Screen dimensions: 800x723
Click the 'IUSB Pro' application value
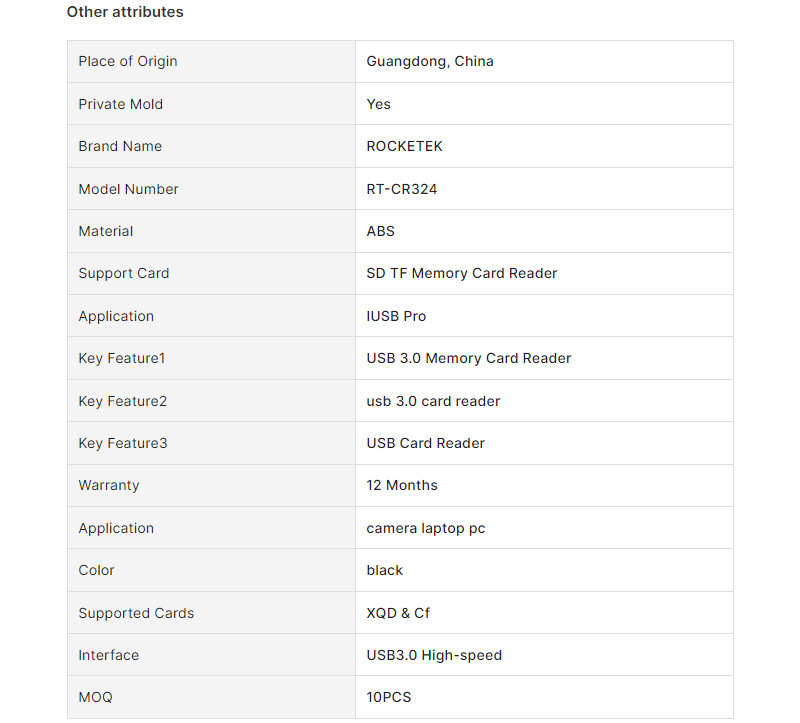[x=396, y=316]
